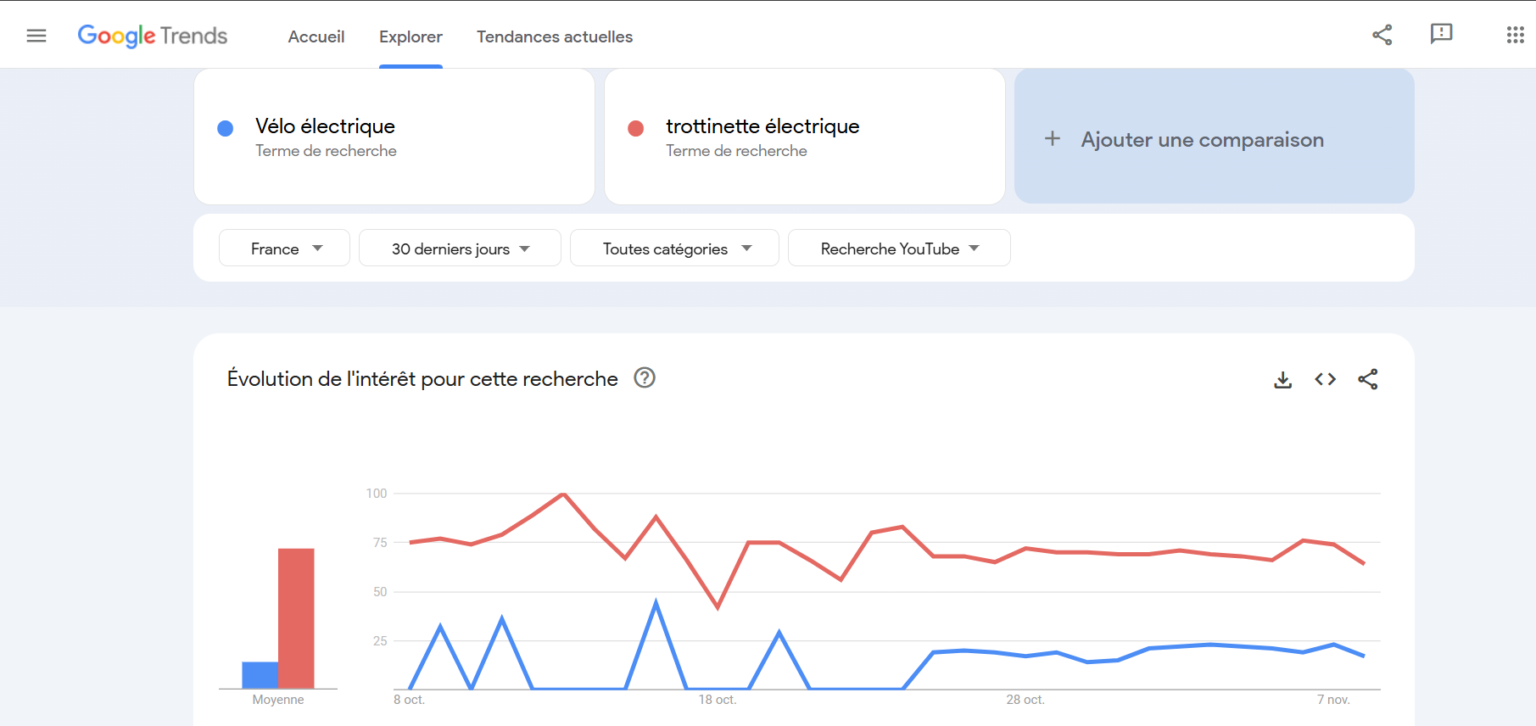Open the help tooltip next to the chart title
Screen dimensions: 1536x726
click(644, 378)
